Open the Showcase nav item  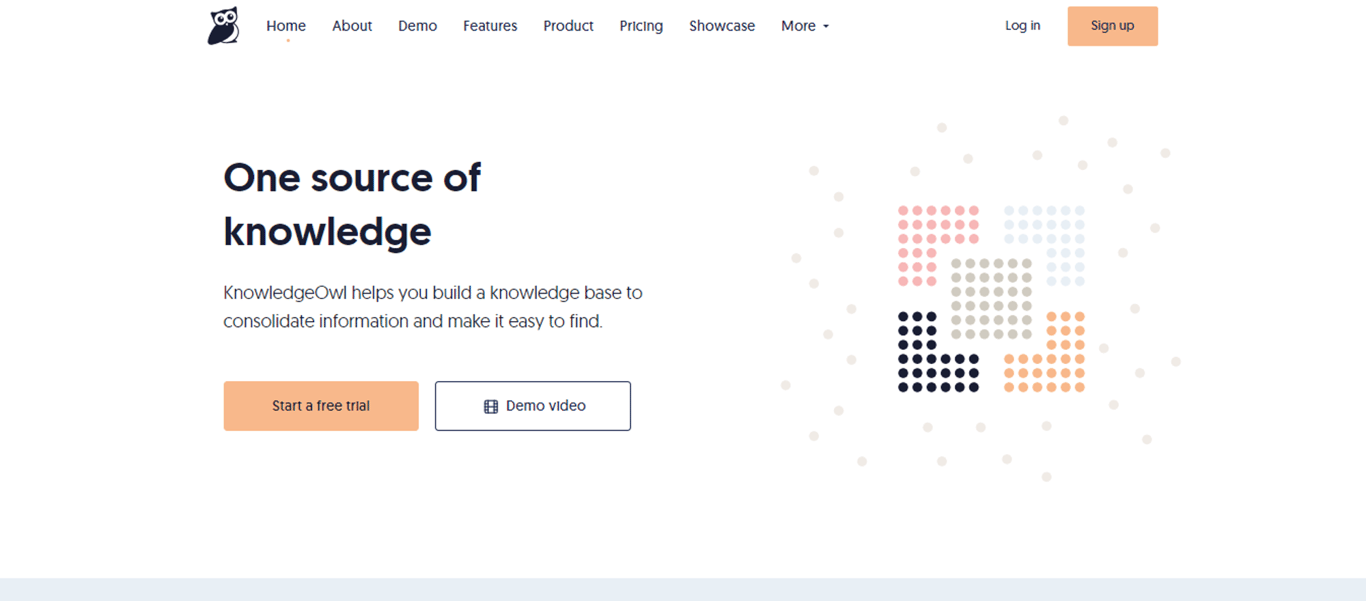tap(722, 26)
